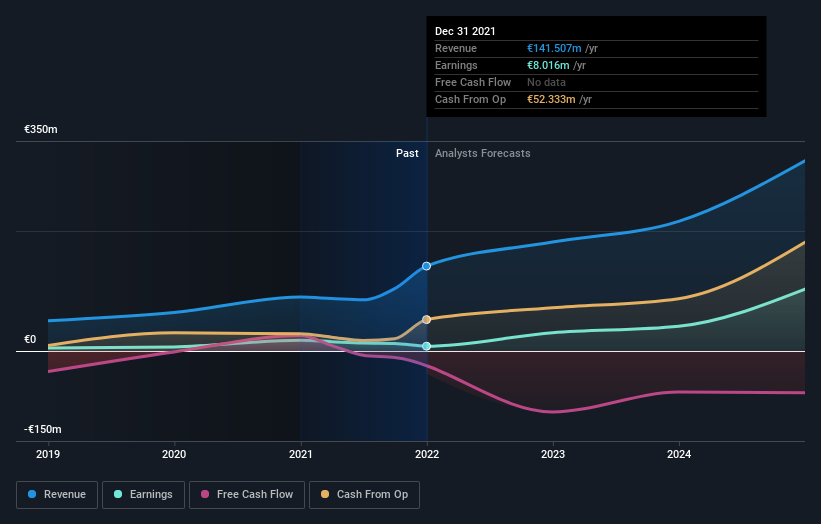Click the Analysts Forecasts label

pos(482,153)
